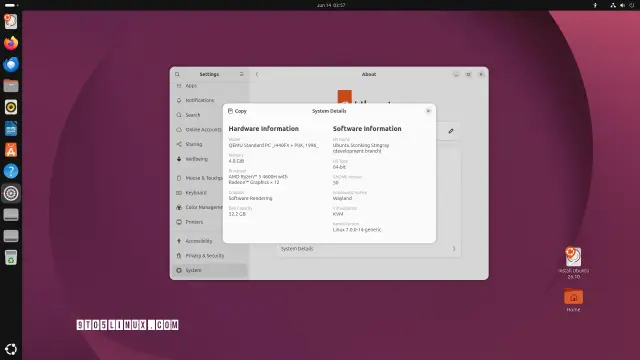
Task: Click the network icon in top bar
Action: click(613, 5)
